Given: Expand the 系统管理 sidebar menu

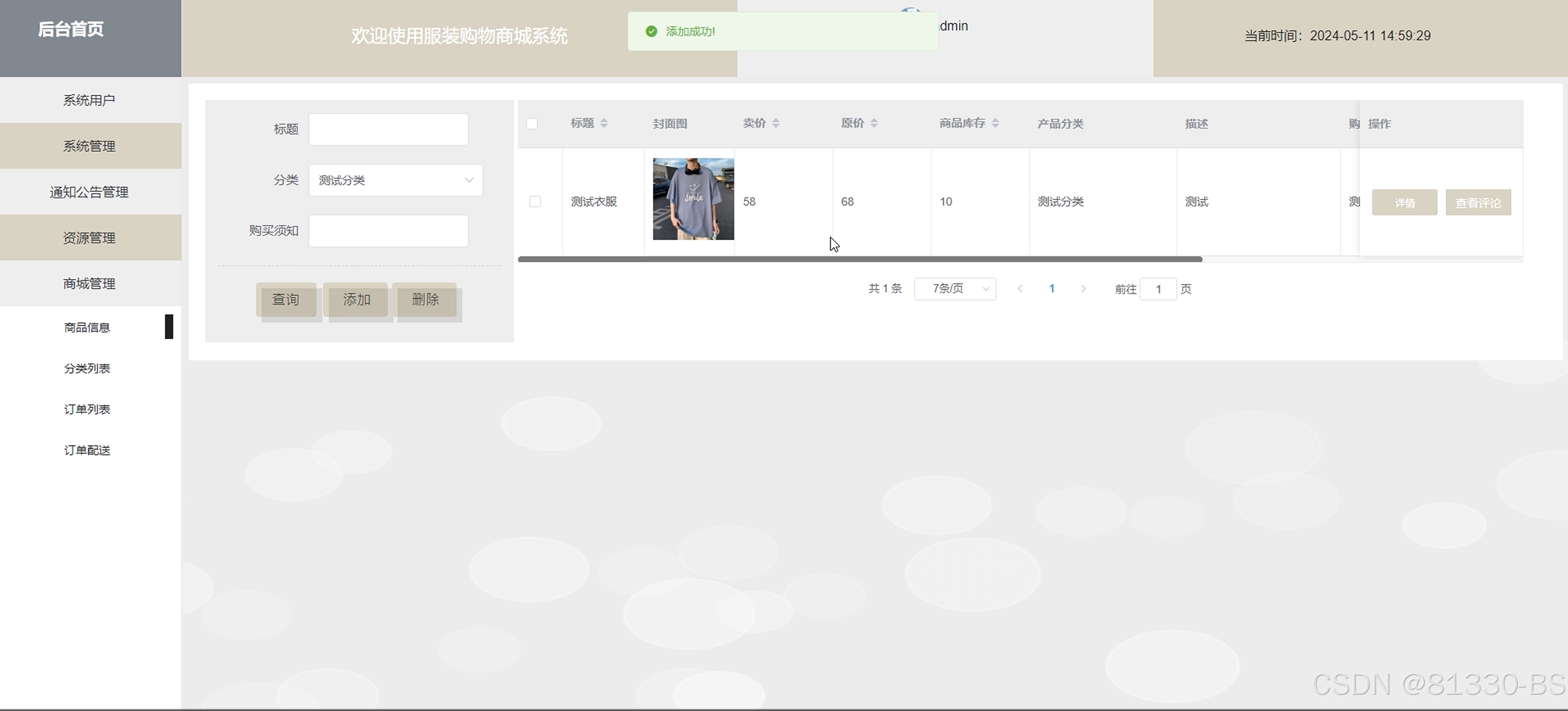Looking at the screenshot, I should 90,146.
